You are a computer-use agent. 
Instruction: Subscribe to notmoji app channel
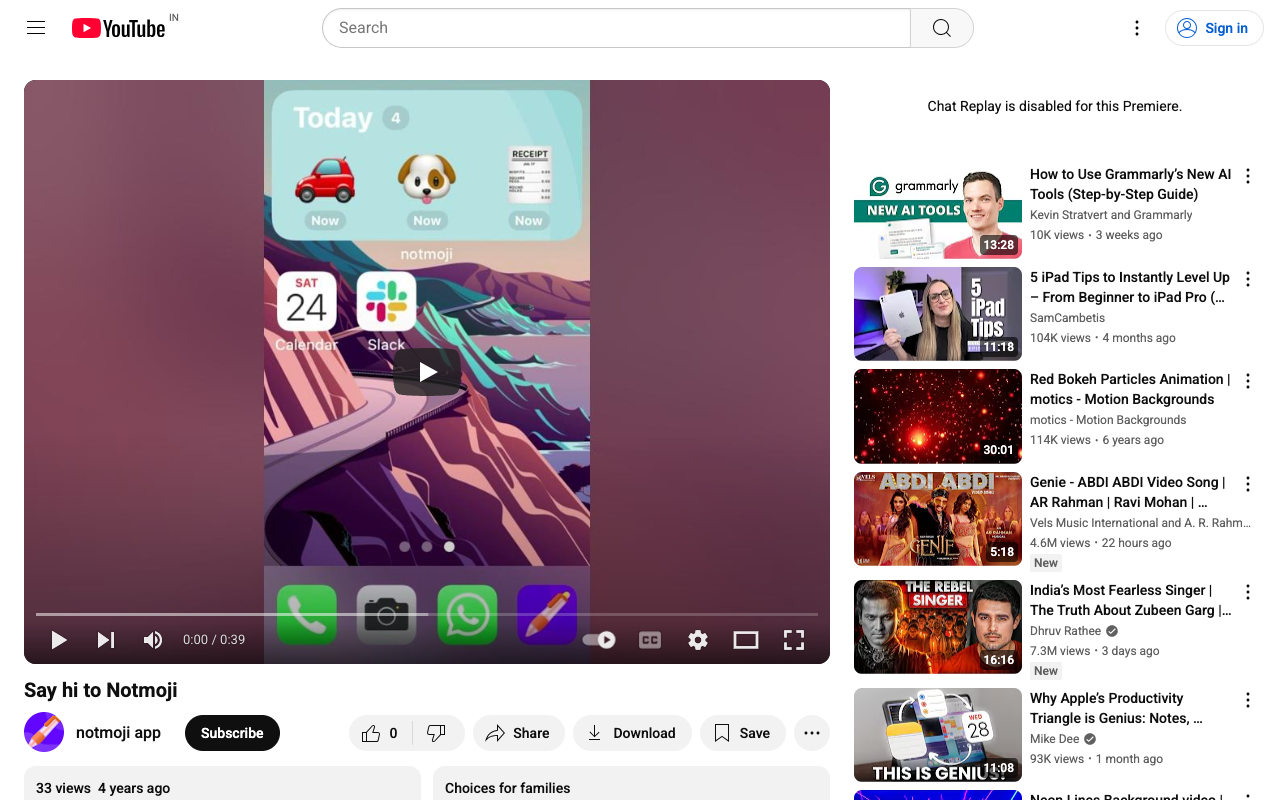pyautogui.click(x=232, y=733)
